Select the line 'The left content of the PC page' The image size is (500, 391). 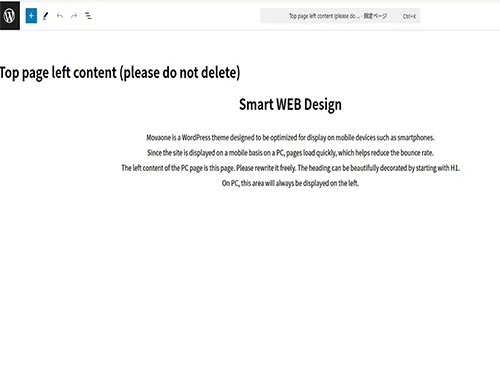[x=290, y=168]
